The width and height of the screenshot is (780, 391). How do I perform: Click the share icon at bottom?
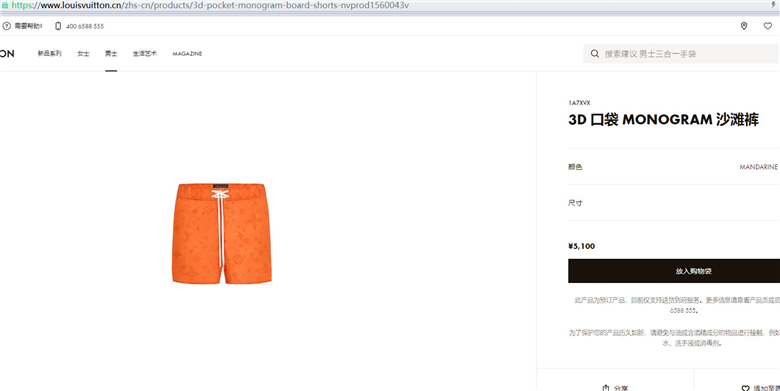(x=605, y=388)
